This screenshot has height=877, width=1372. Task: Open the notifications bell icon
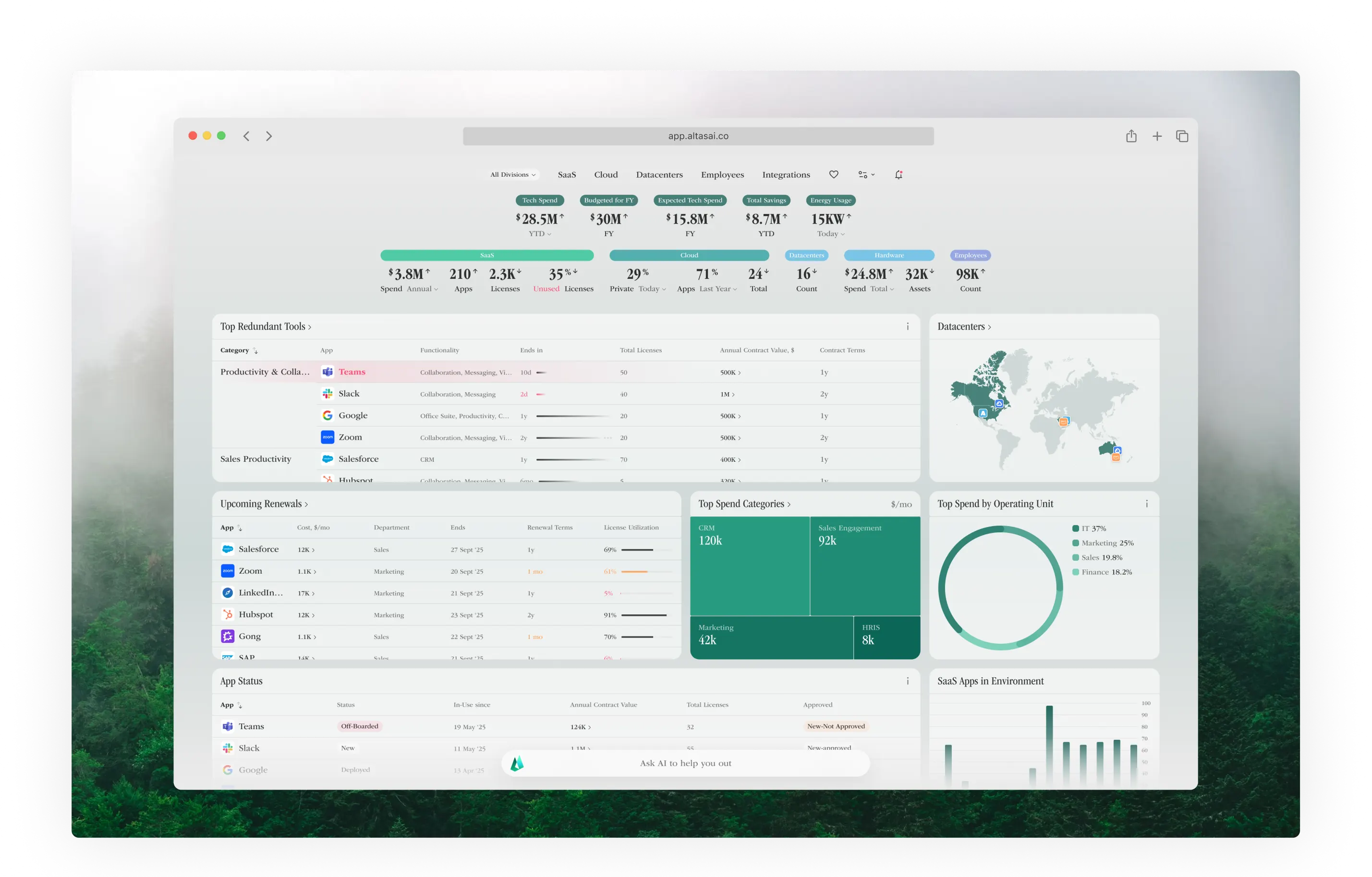898,175
